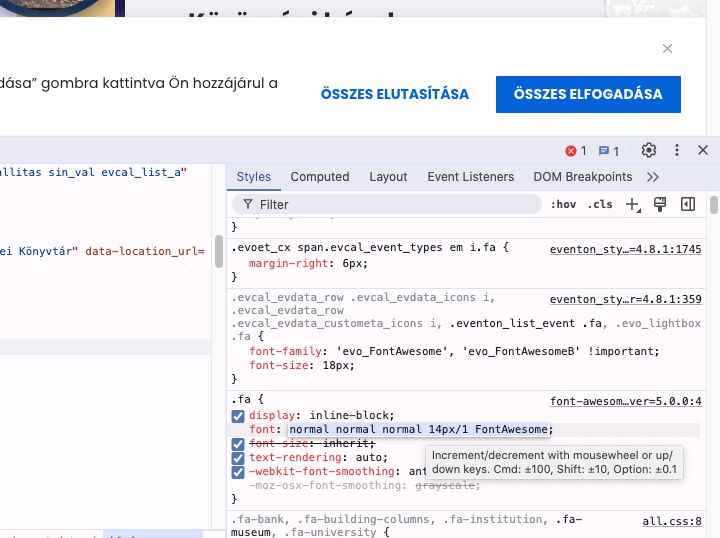This screenshot has height=538, width=720.
Task: Switch to the Styles tab
Action: tap(253, 177)
